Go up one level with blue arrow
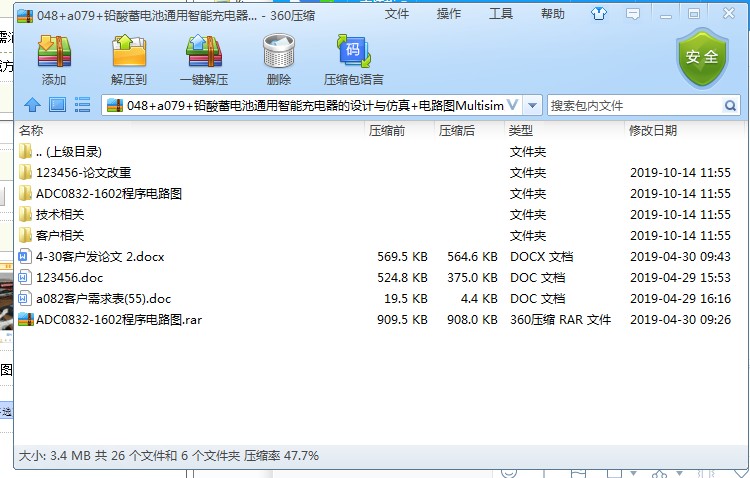750x478 pixels. click(x=33, y=105)
